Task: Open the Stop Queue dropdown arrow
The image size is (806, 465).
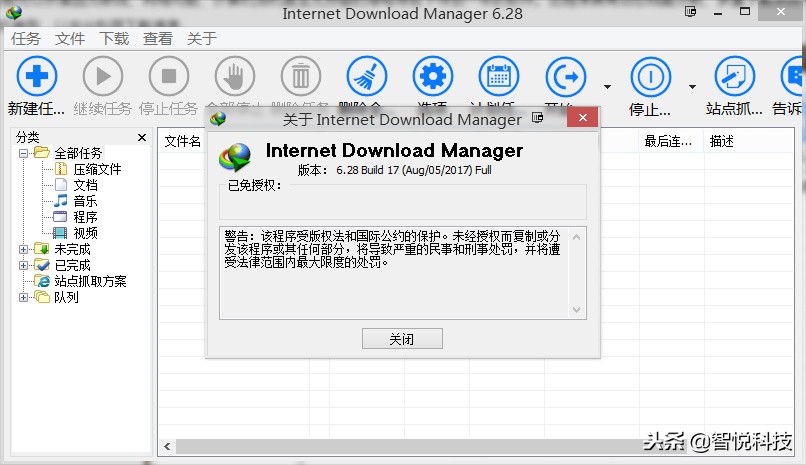Action: click(692, 86)
